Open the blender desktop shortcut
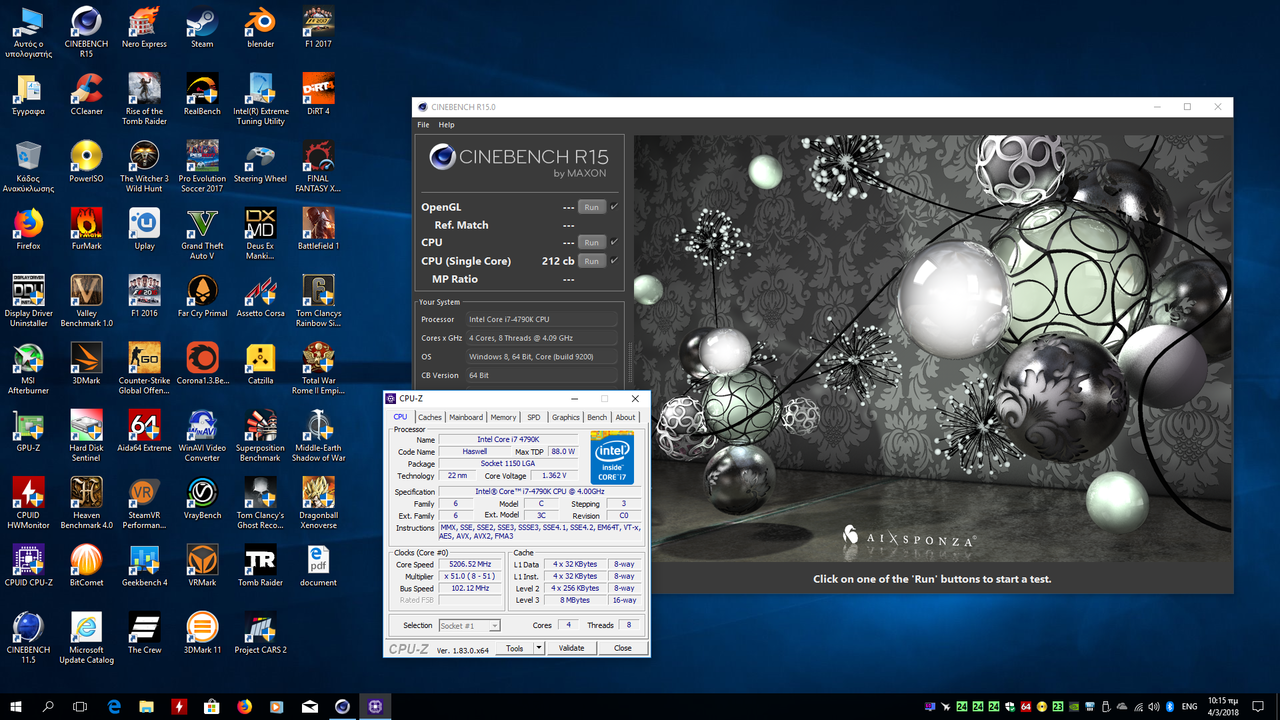Viewport: 1280px width, 720px height. coord(260,27)
